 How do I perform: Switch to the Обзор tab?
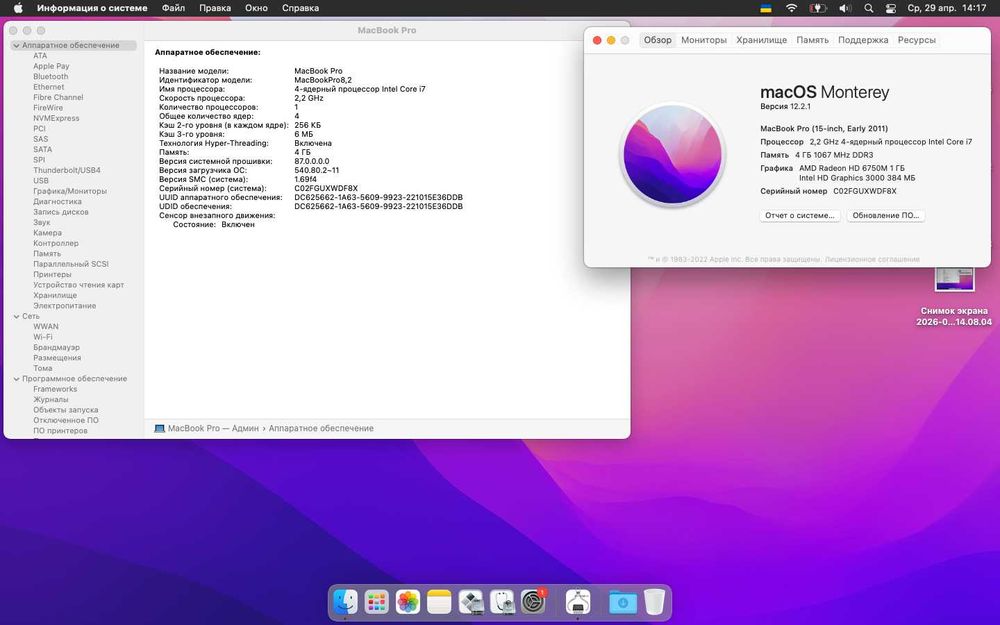[657, 40]
